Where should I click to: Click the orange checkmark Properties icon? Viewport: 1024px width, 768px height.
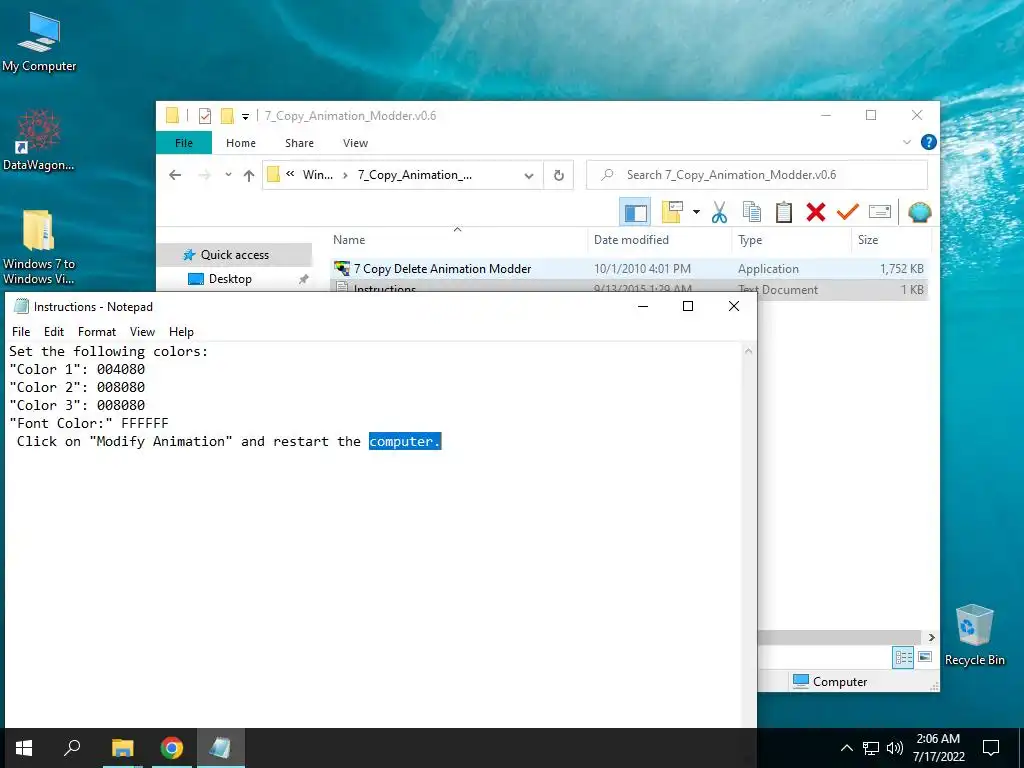848,212
